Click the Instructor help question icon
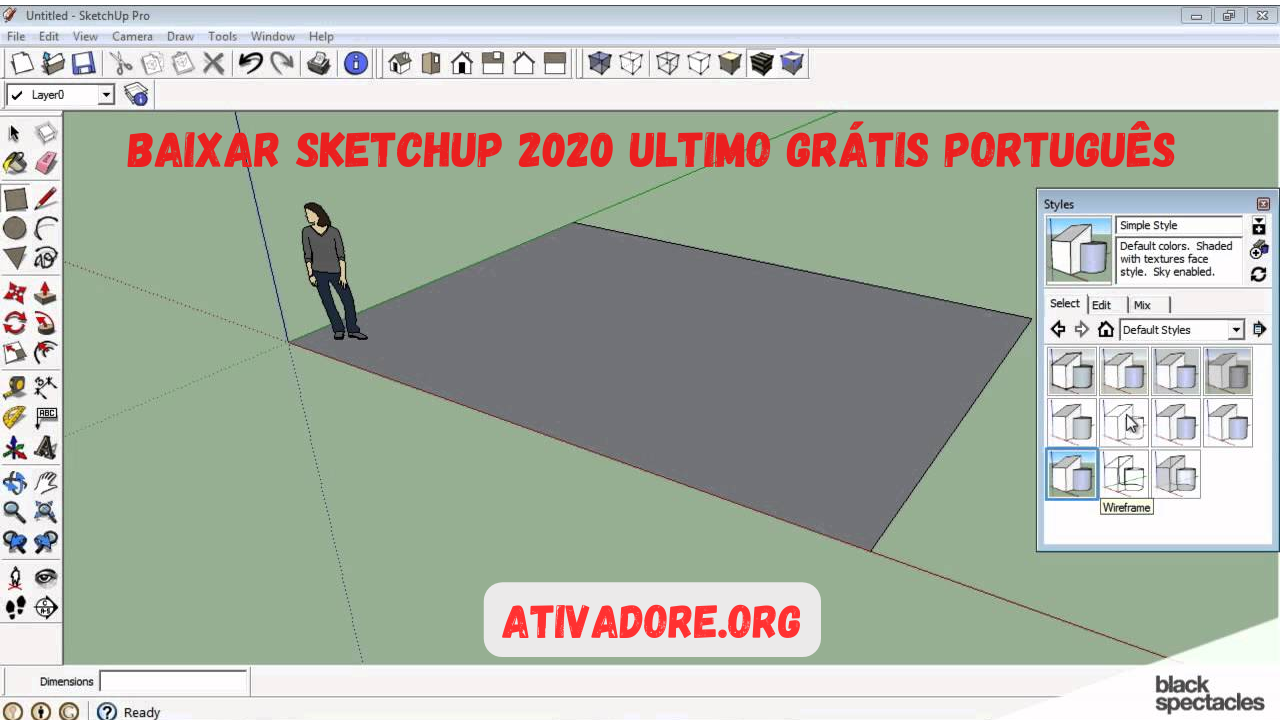This screenshot has width=1280, height=720. [107, 712]
